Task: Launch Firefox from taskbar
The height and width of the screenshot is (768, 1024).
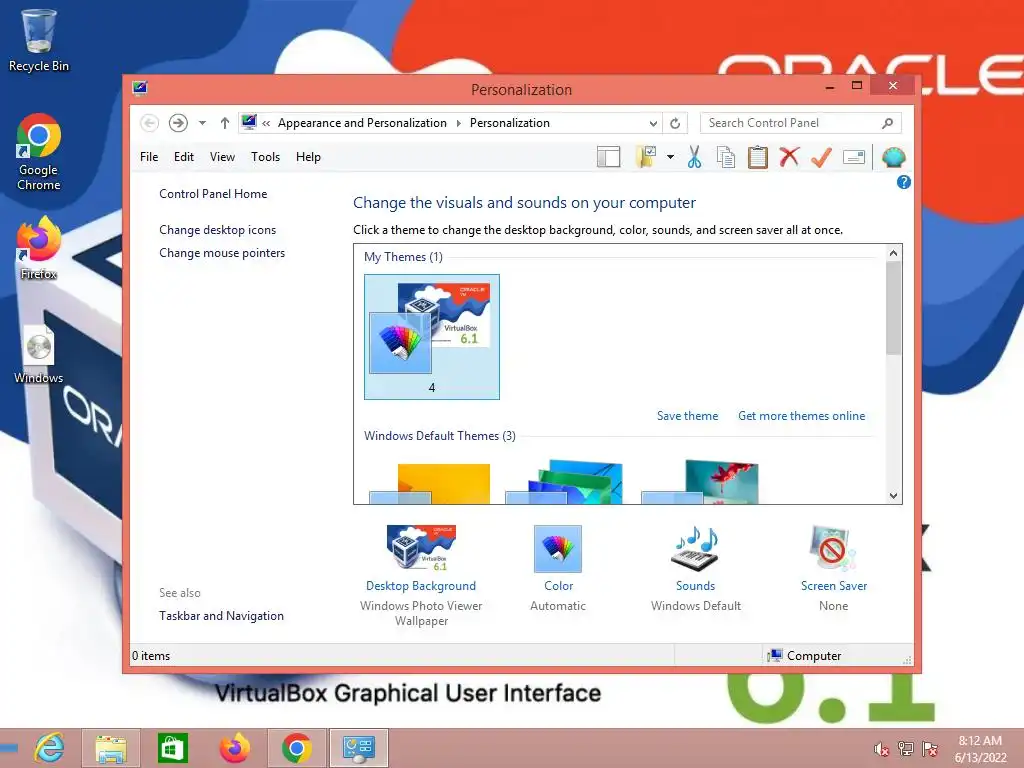Action: pos(234,748)
